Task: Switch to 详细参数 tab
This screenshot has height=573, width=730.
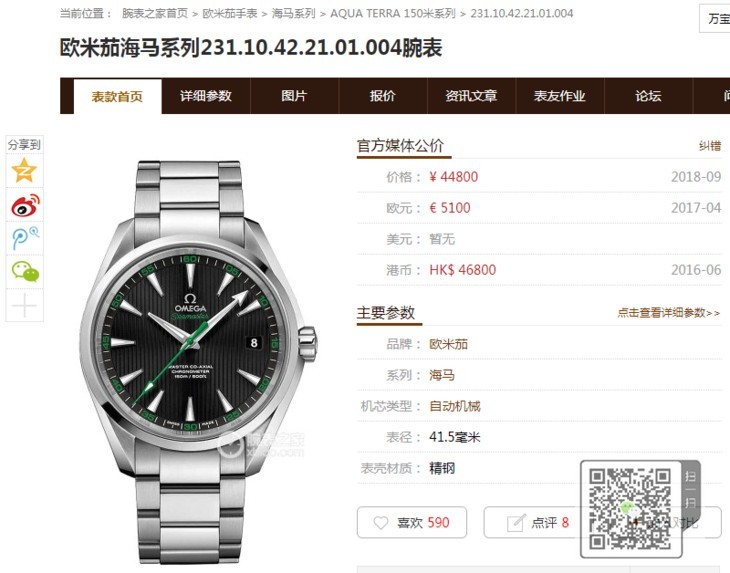Action: click(206, 96)
